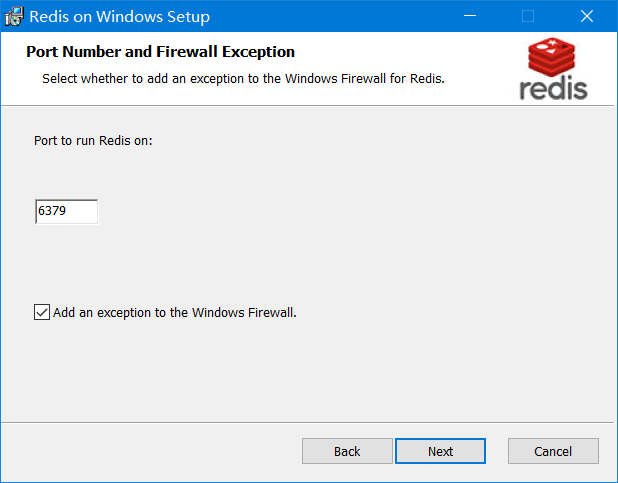
Task: Click the gray "redis" wordmark under the logo
Action: point(553,88)
